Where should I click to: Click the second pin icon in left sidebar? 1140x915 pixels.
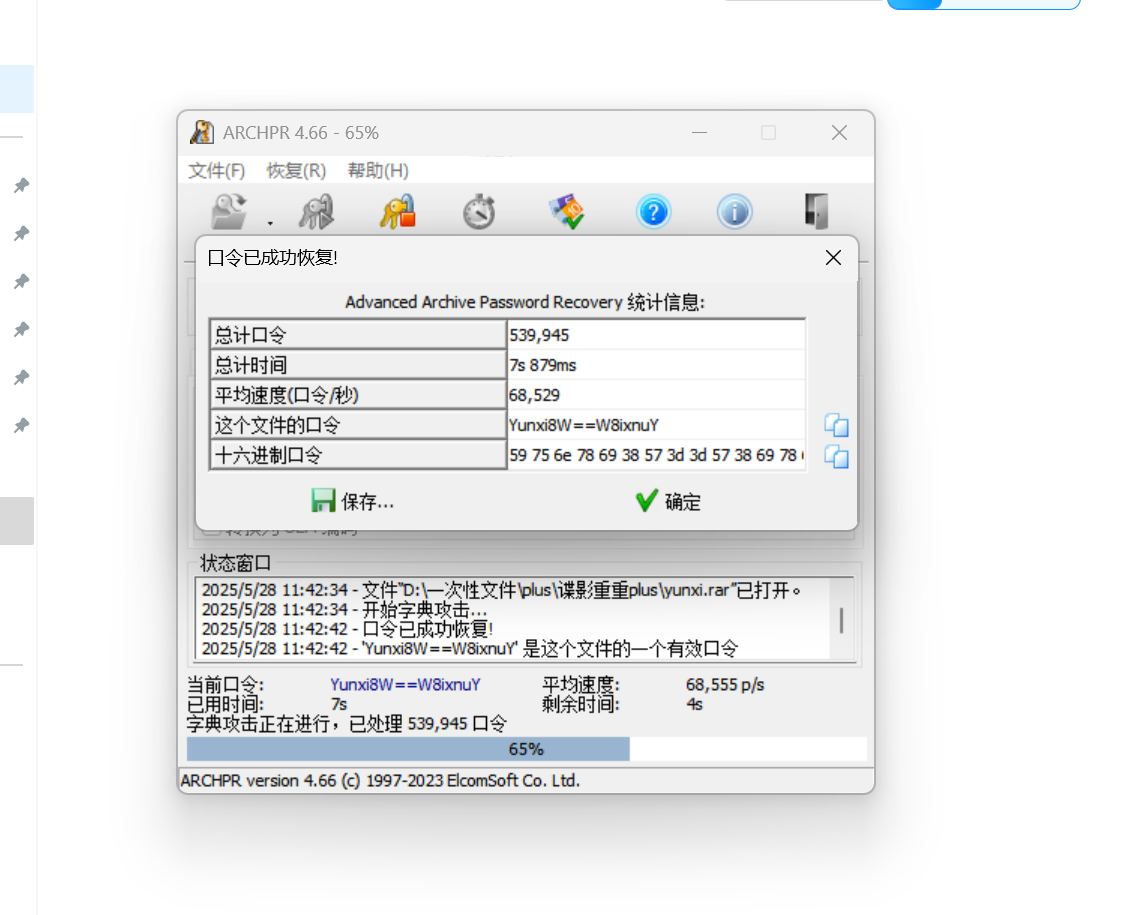point(22,233)
